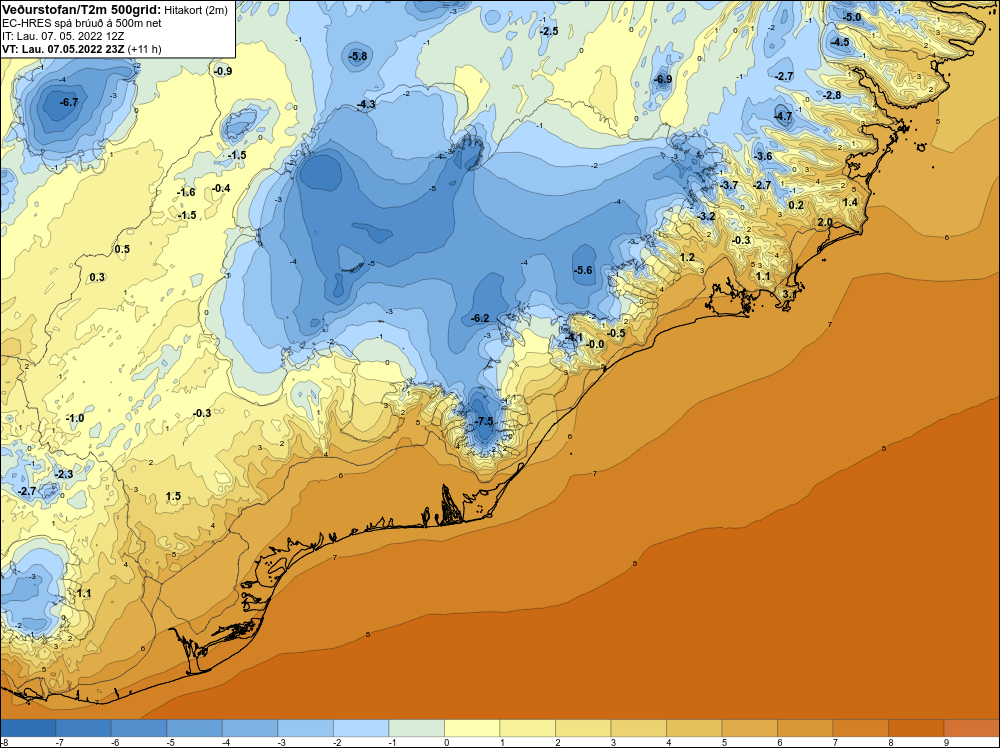
Task: Click the '-2.3' temperature value
Action: [x=64, y=474]
